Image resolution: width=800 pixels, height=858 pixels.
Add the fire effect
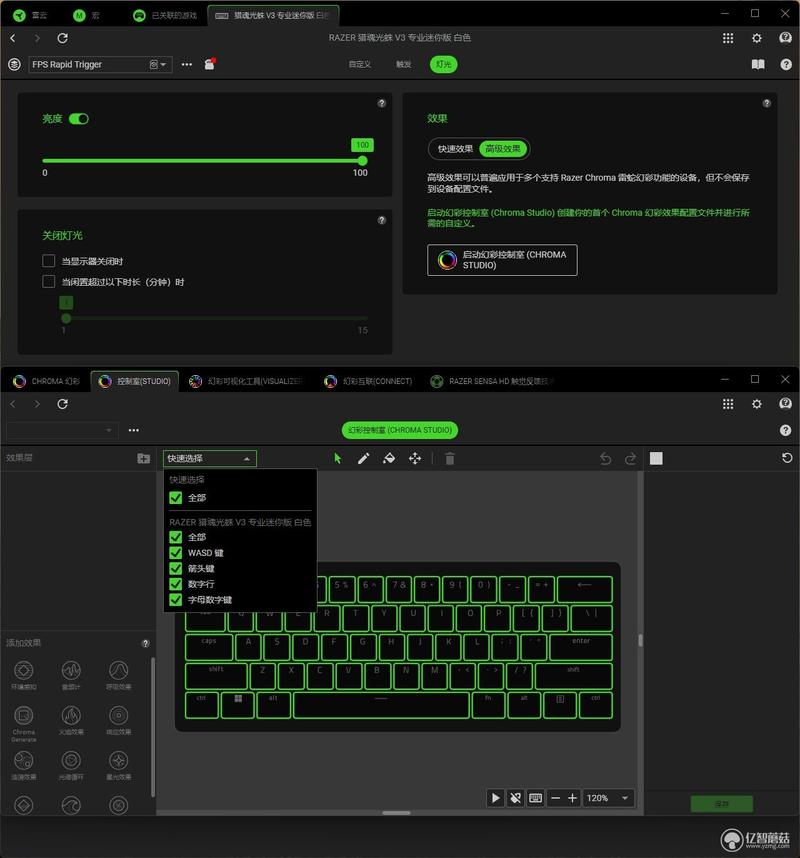tap(71, 720)
